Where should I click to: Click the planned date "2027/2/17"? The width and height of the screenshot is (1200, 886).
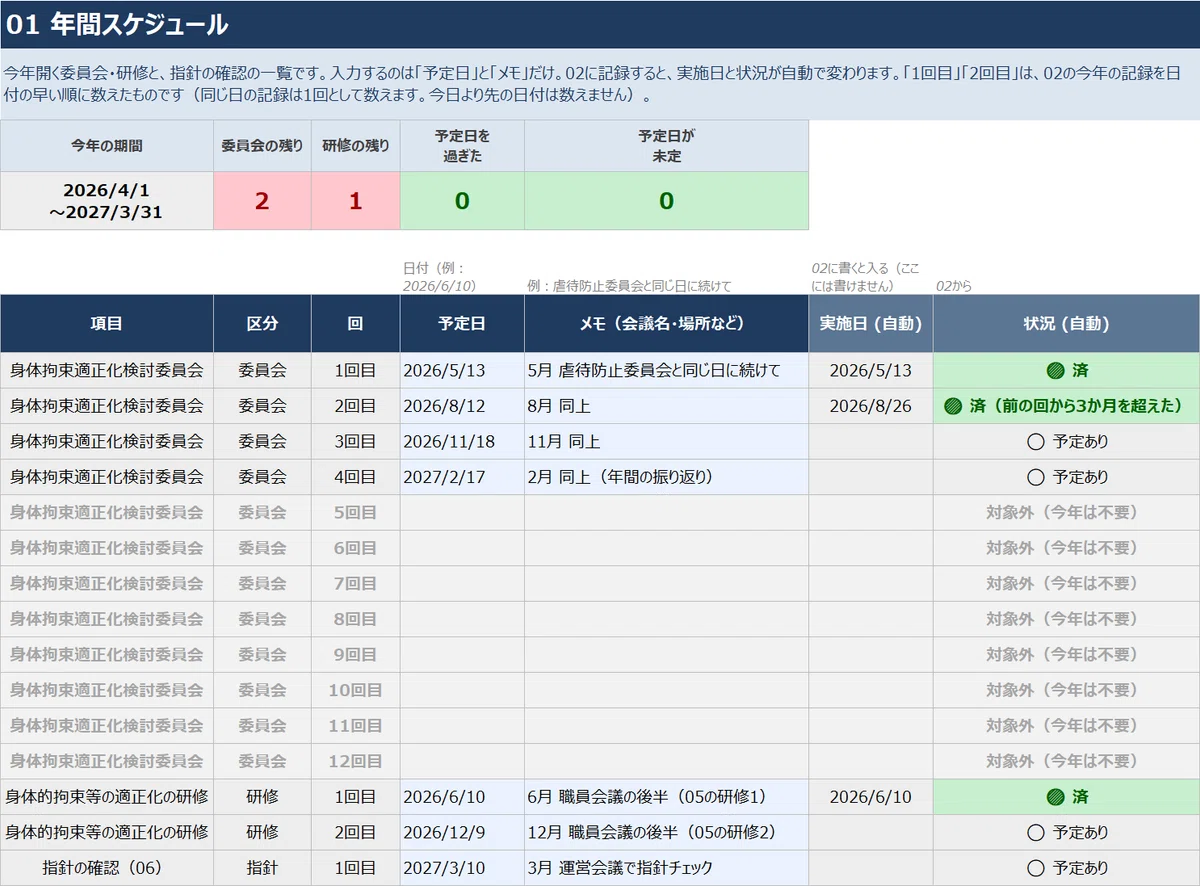[462, 477]
